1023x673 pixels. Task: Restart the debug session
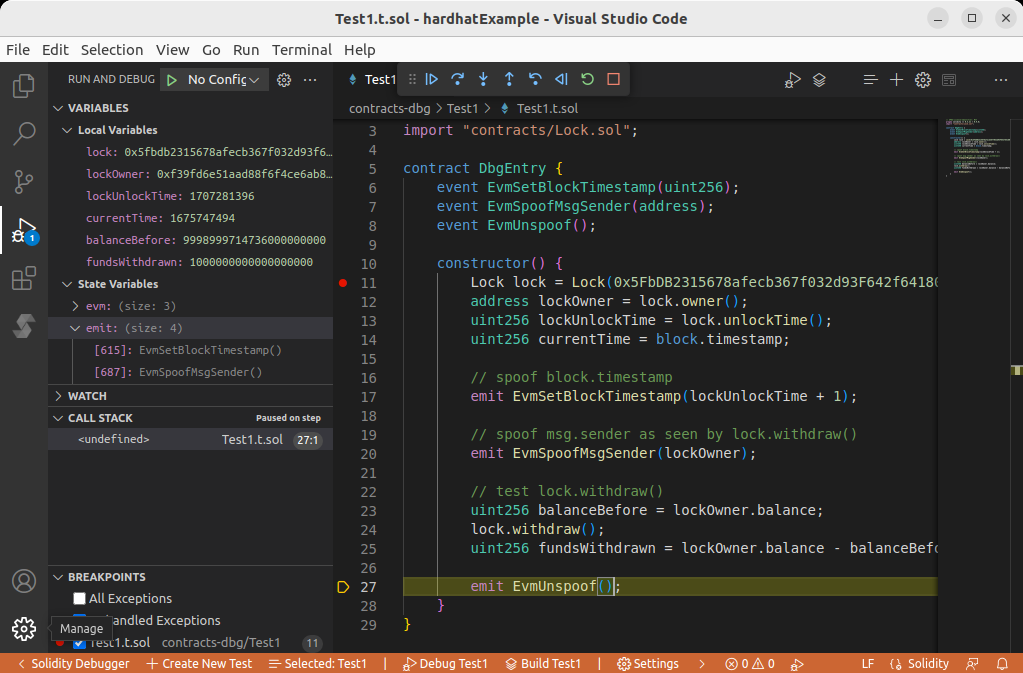click(587, 79)
